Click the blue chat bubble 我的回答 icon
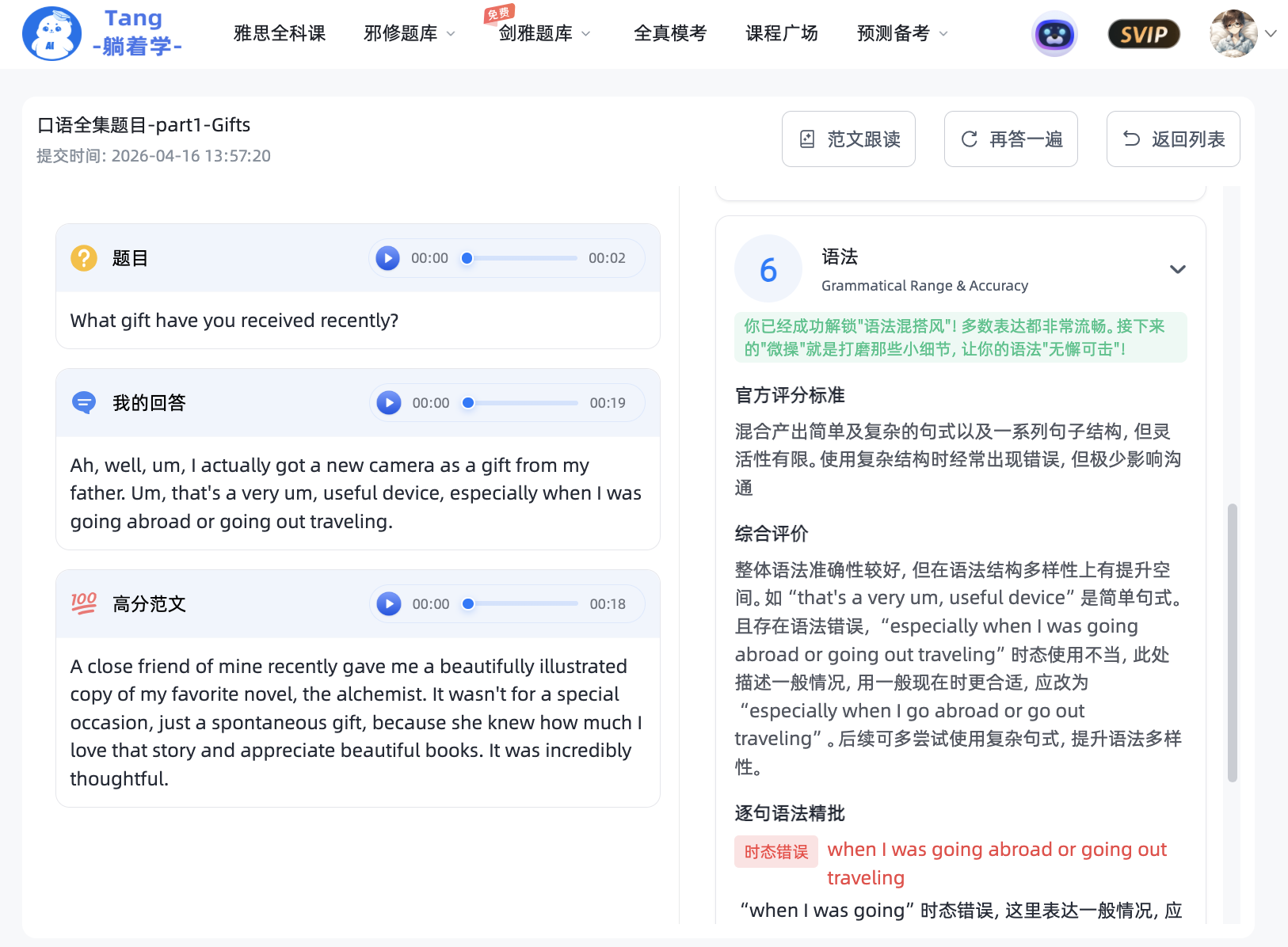1288x947 pixels. (84, 403)
